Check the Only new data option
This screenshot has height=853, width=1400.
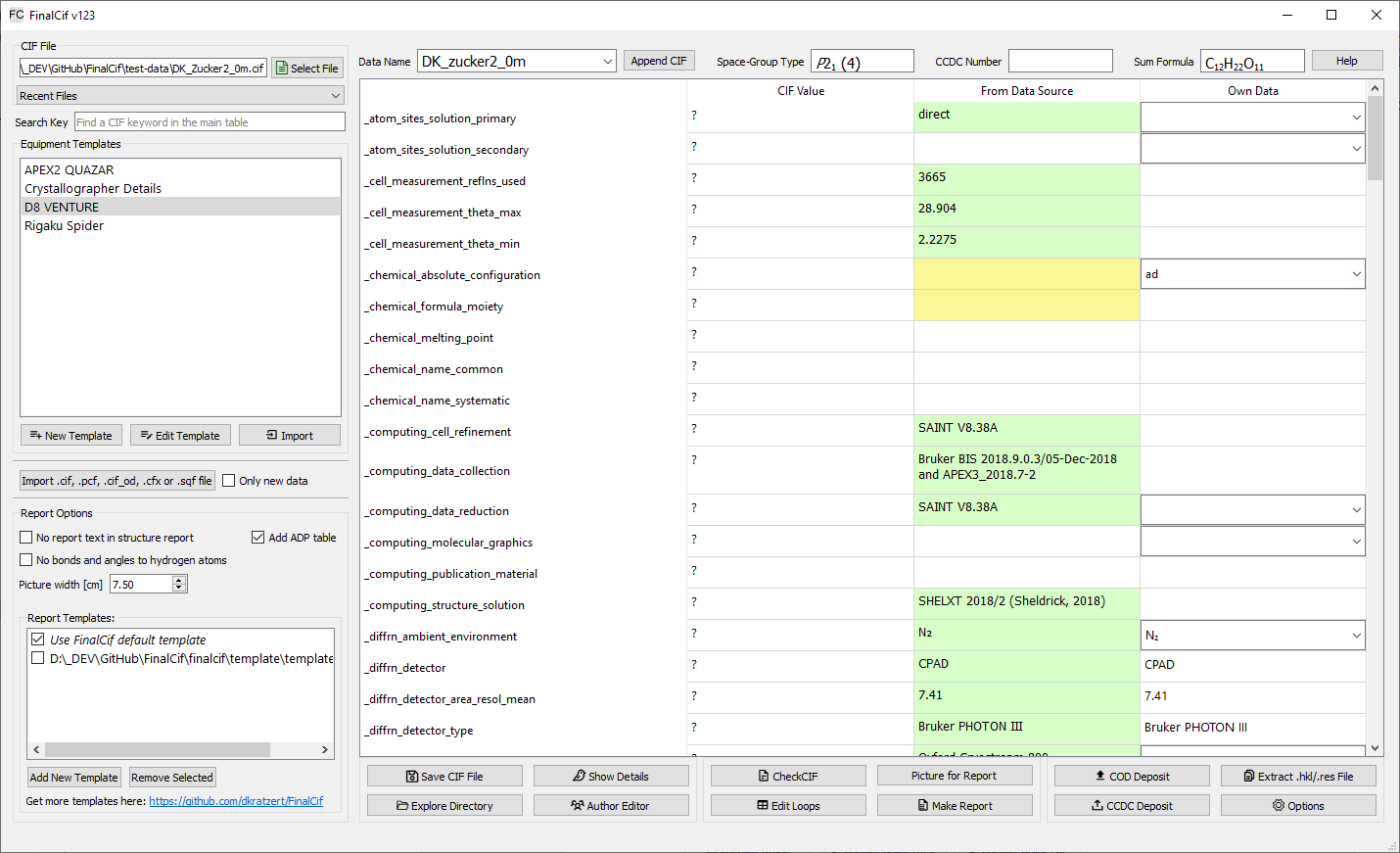click(x=229, y=481)
